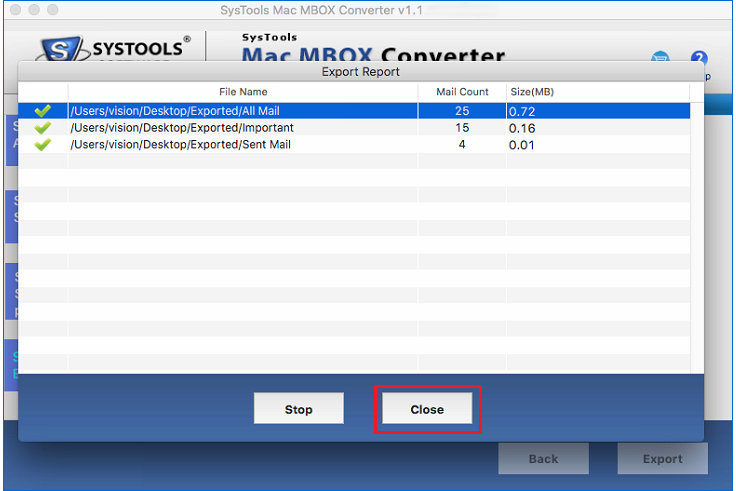Image resolution: width=736 pixels, height=491 pixels.
Task: Select the Exported/Sent Mail file path row
Action: [x=180, y=145]
